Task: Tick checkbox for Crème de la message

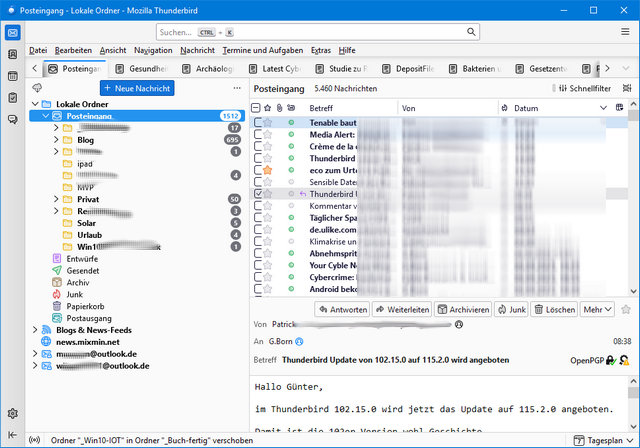Action: point(258,146)
